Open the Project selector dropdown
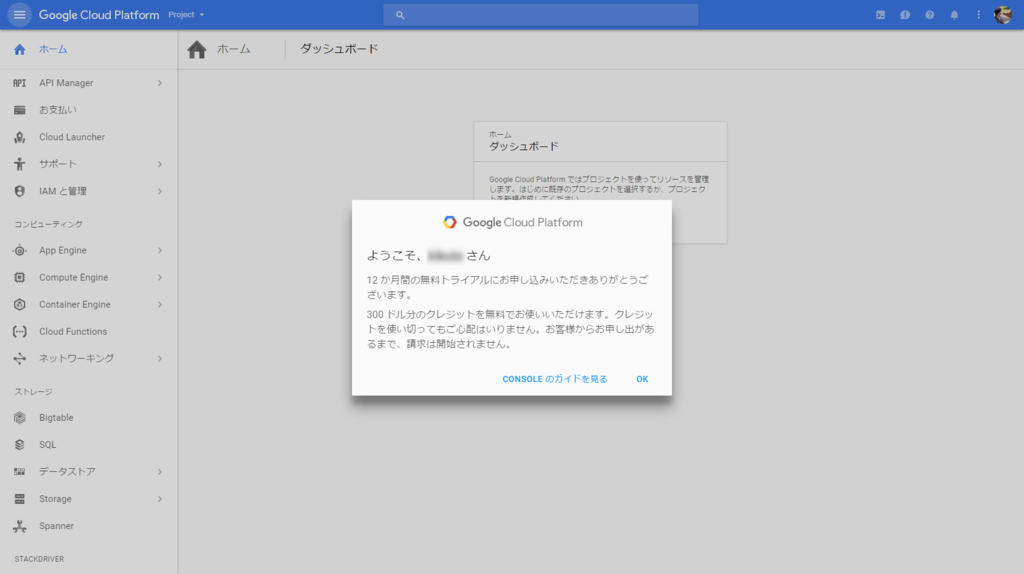This screenshot has width=1024, height=574. pos(186,14)
